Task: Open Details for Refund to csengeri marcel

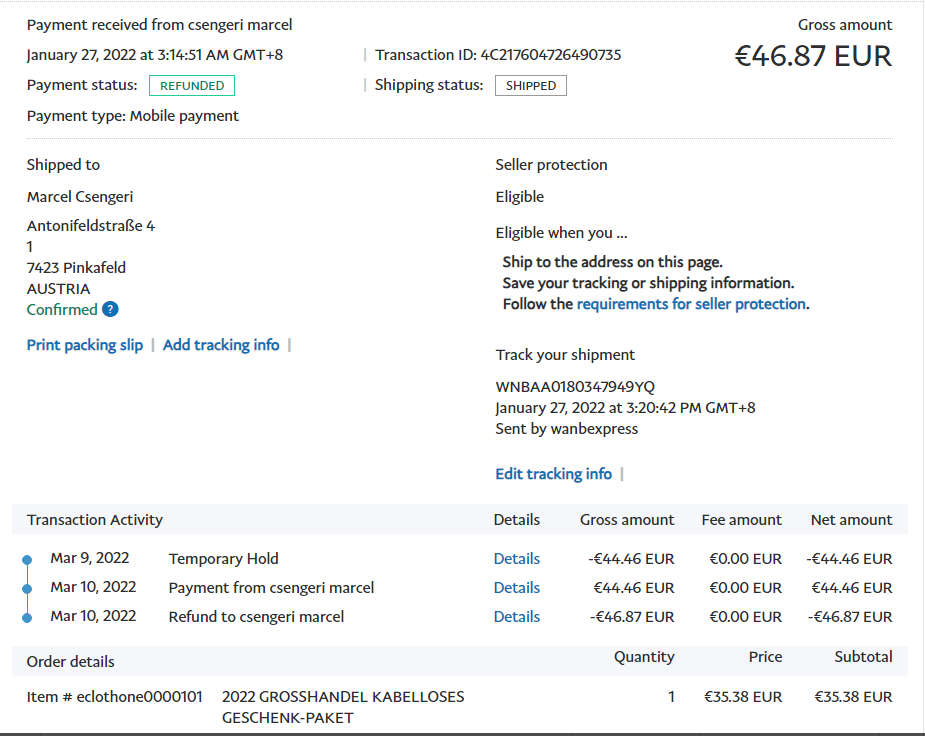Action: pyautogui.click(x=516, y=617)
